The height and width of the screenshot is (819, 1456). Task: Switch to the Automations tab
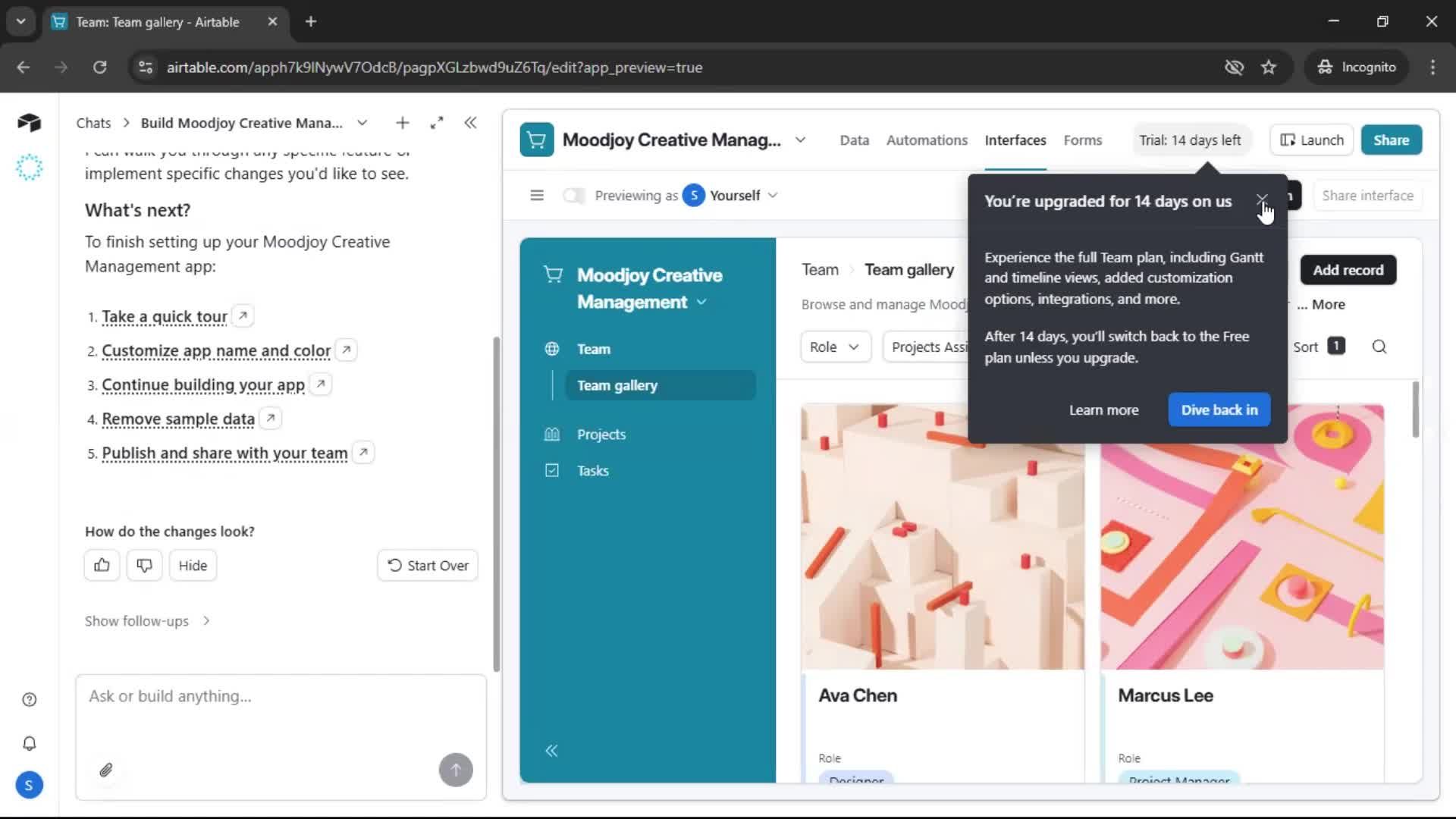click(x=927, y=140)
